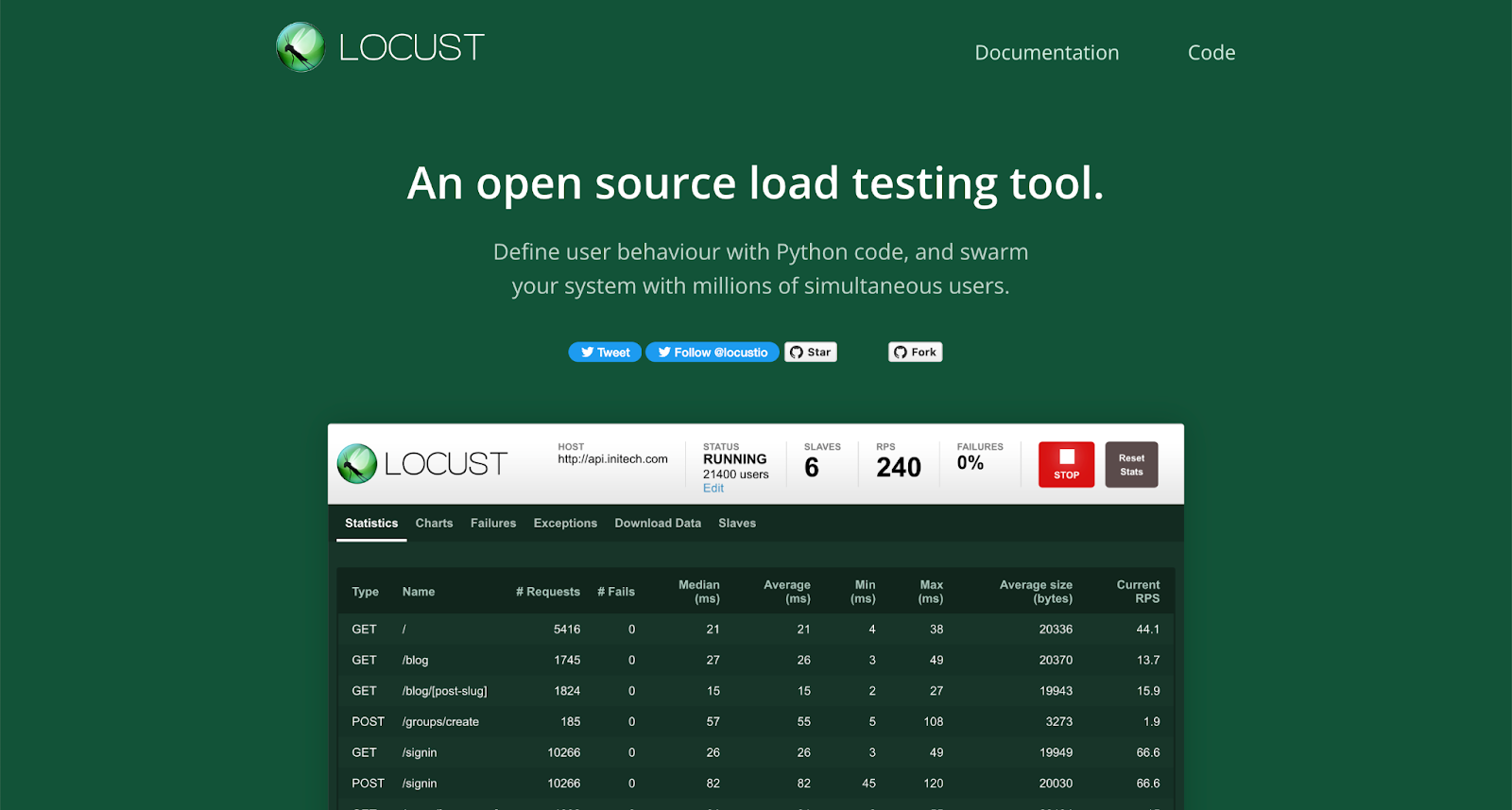Click the GitHub icon in Star button
The image size is (1512, 810).
(797, 353)
